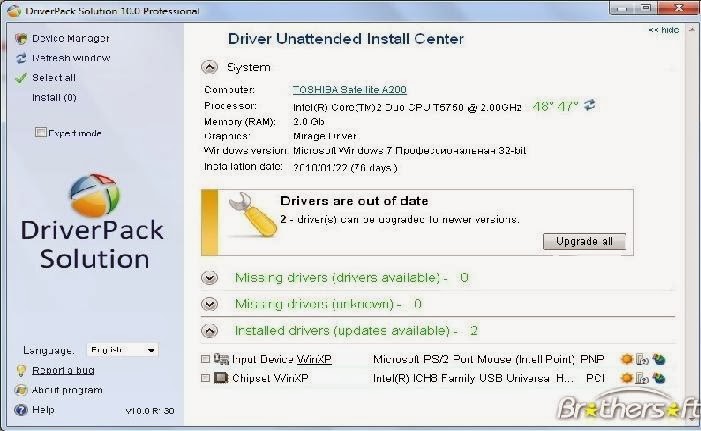Click the green globe icon in Input Device row
The height and width of the screenshot is (431, 701).
tap(659, 359)
